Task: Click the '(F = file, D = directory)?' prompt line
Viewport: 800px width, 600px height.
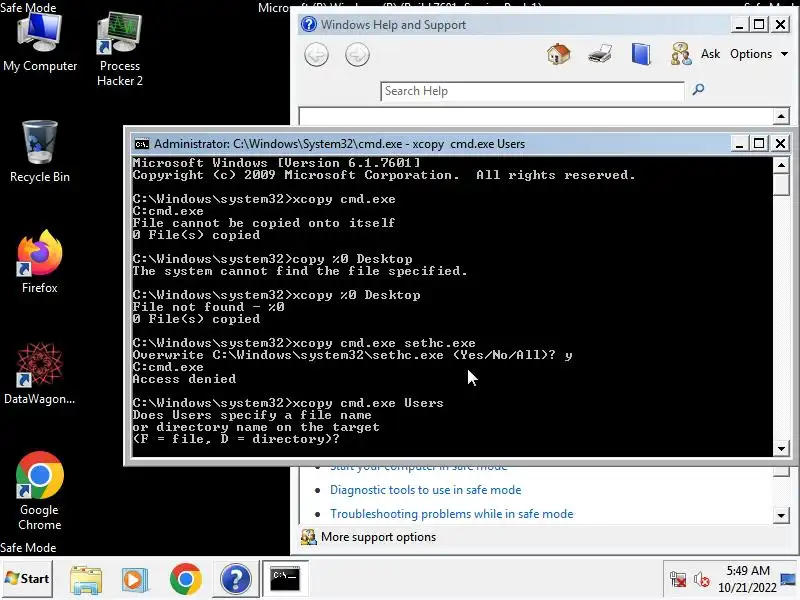Action: 236,439
